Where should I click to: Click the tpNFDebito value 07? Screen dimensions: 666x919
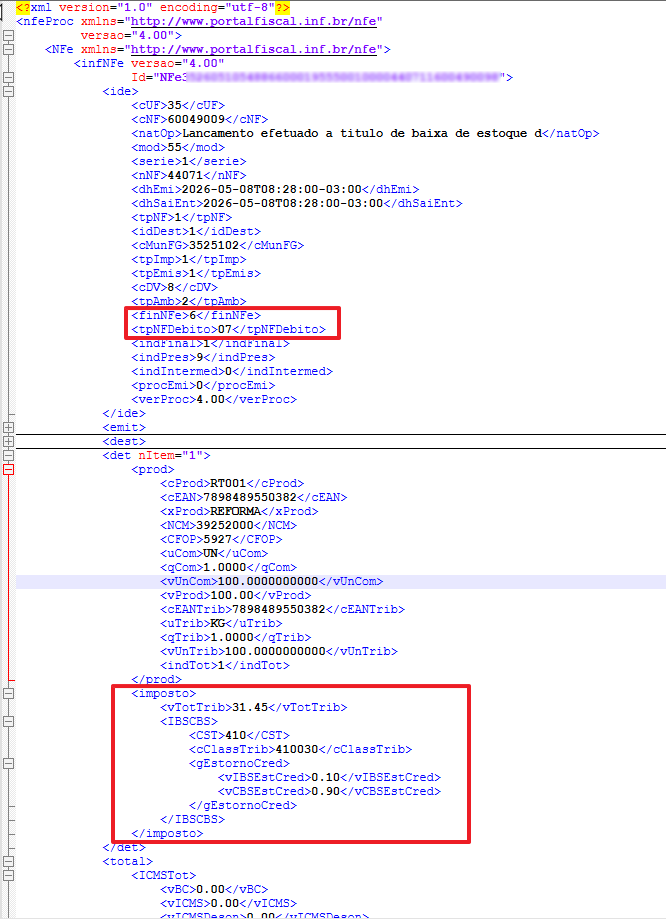pyautogui.click(x=225, y=329)
